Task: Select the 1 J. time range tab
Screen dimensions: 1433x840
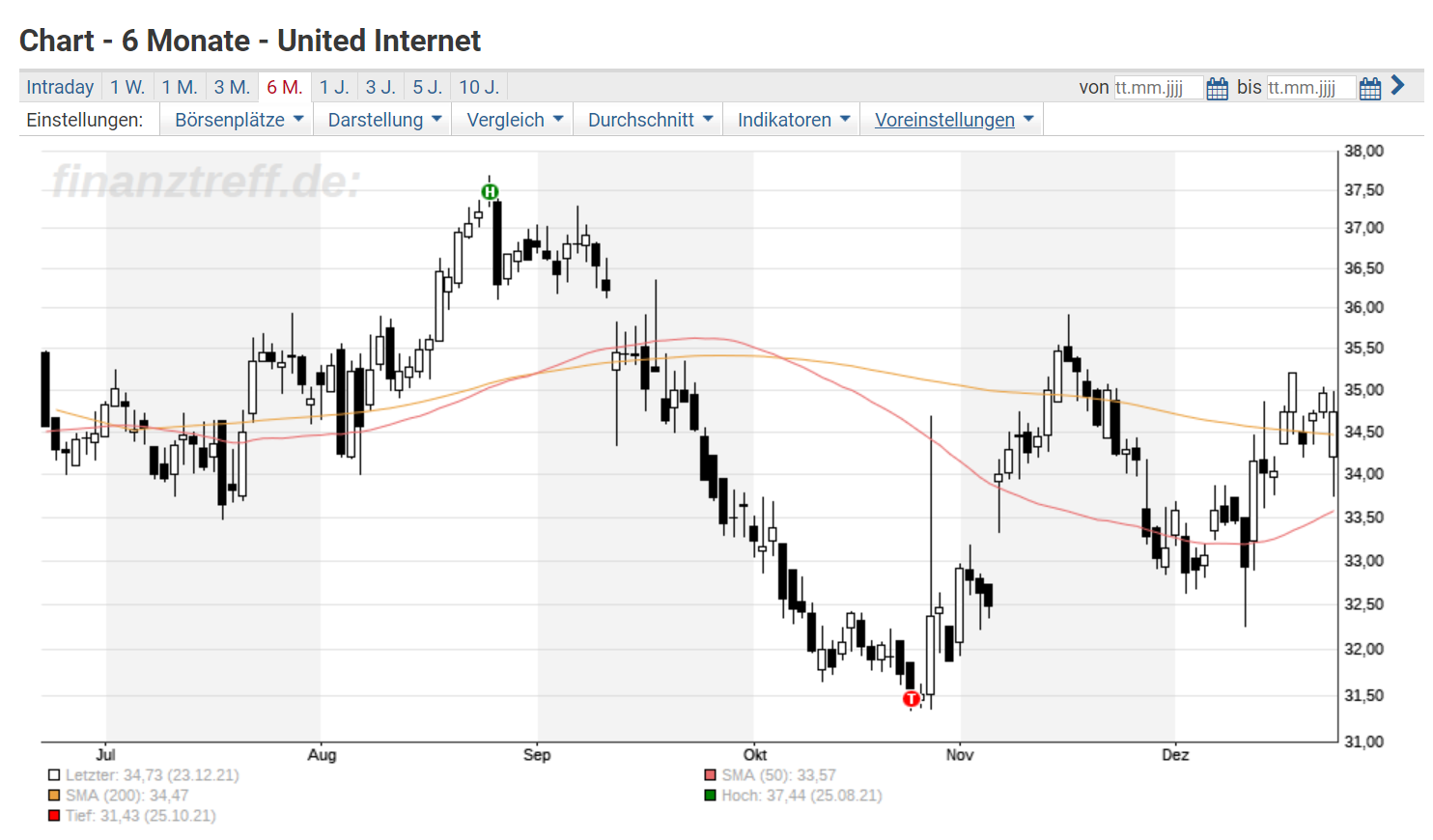Action: tap(334, 87)
